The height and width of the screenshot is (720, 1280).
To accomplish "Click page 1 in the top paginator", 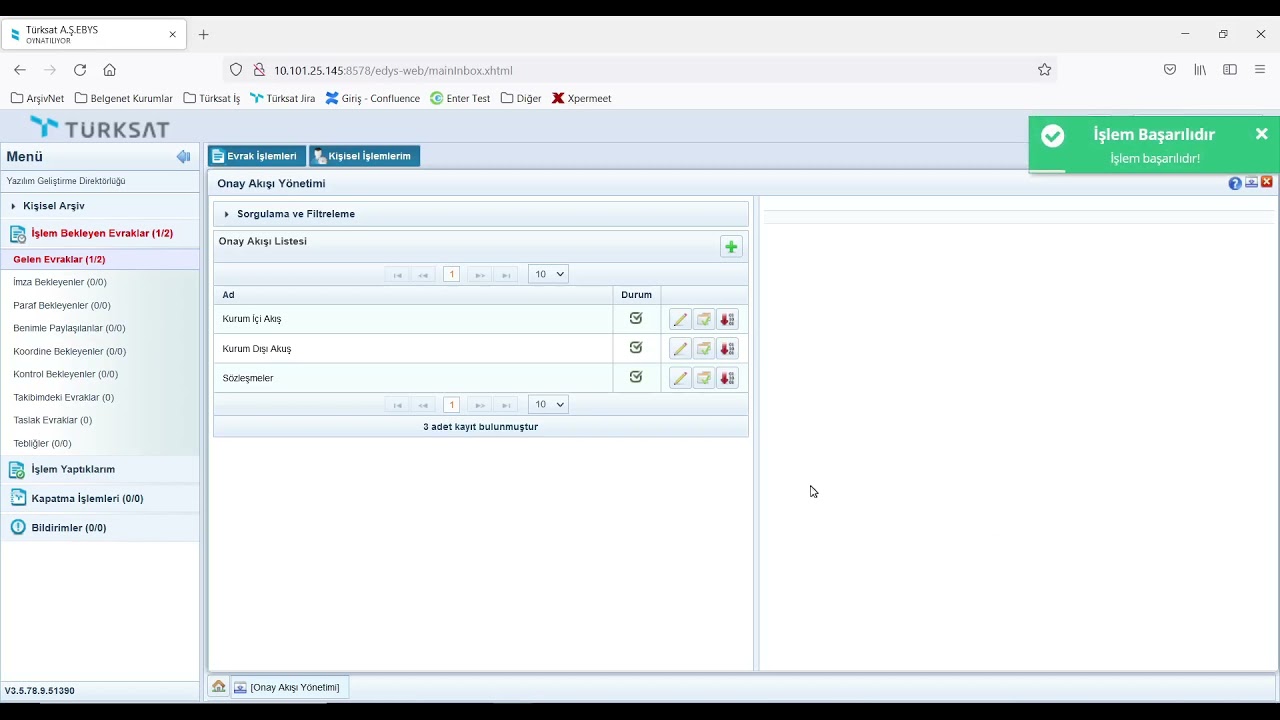I will coord(451,274).
